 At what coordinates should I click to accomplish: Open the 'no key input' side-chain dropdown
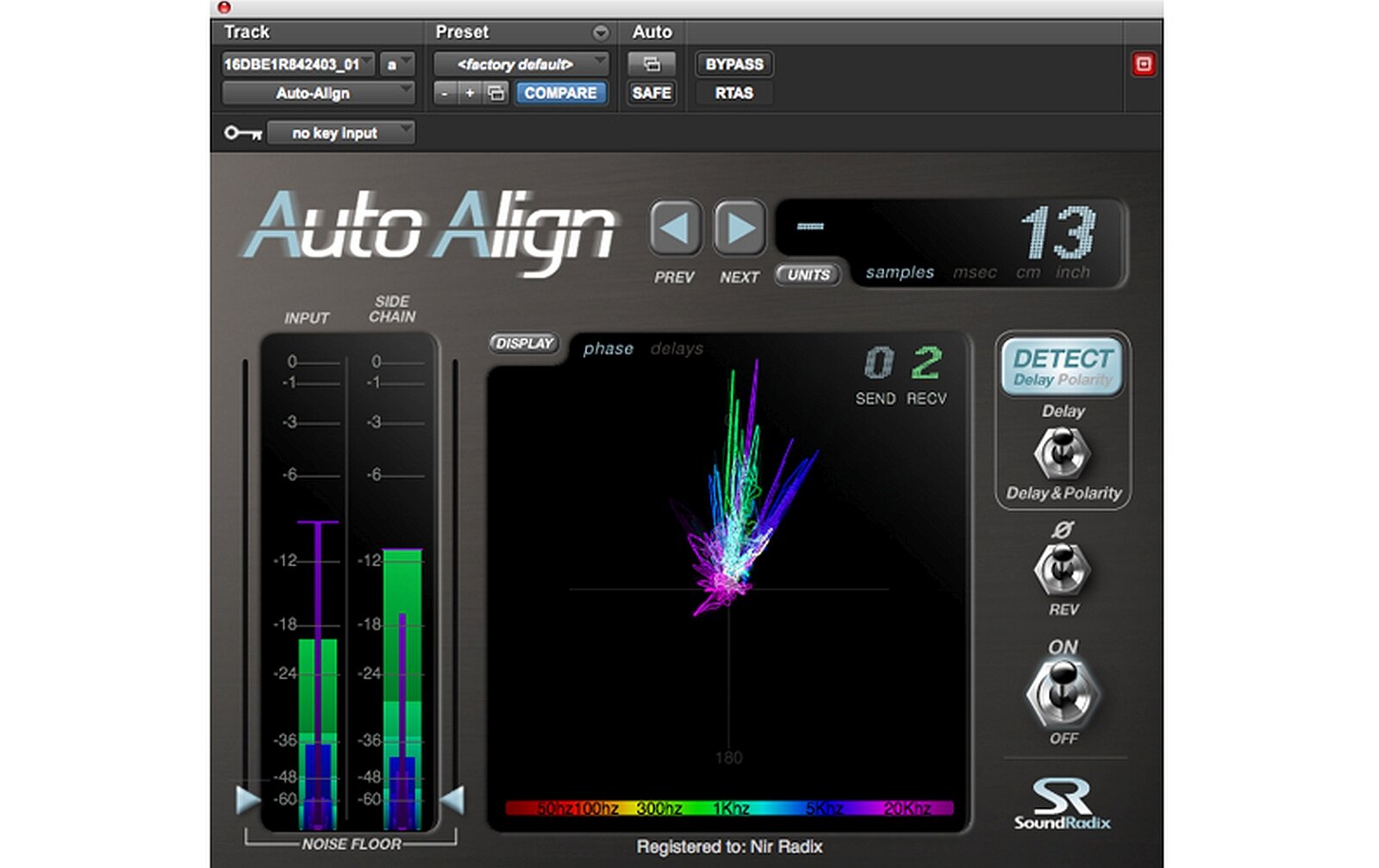[341, 133]
